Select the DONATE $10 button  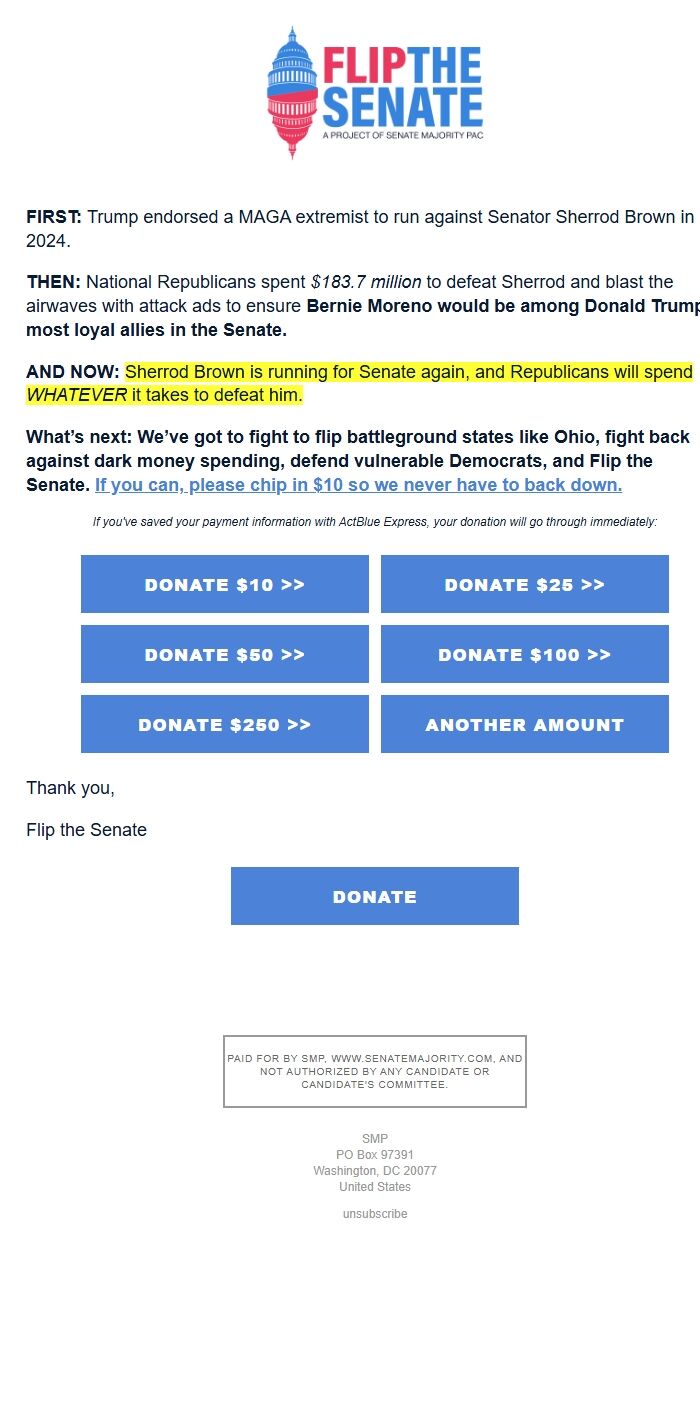(x=224, y=584)
